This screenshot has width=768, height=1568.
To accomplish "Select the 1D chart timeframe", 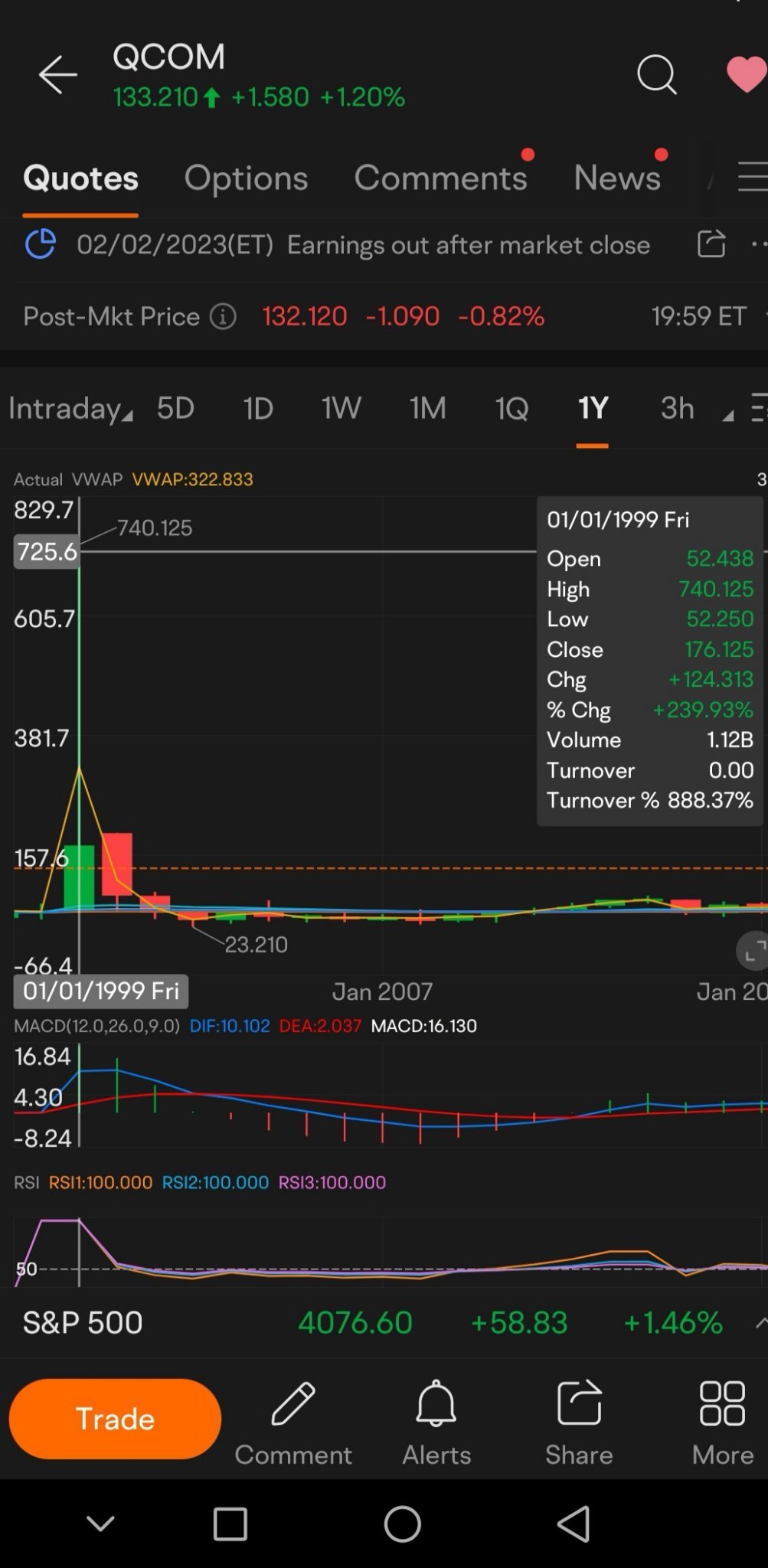I will pyautogui.click(x=258, y=408).
